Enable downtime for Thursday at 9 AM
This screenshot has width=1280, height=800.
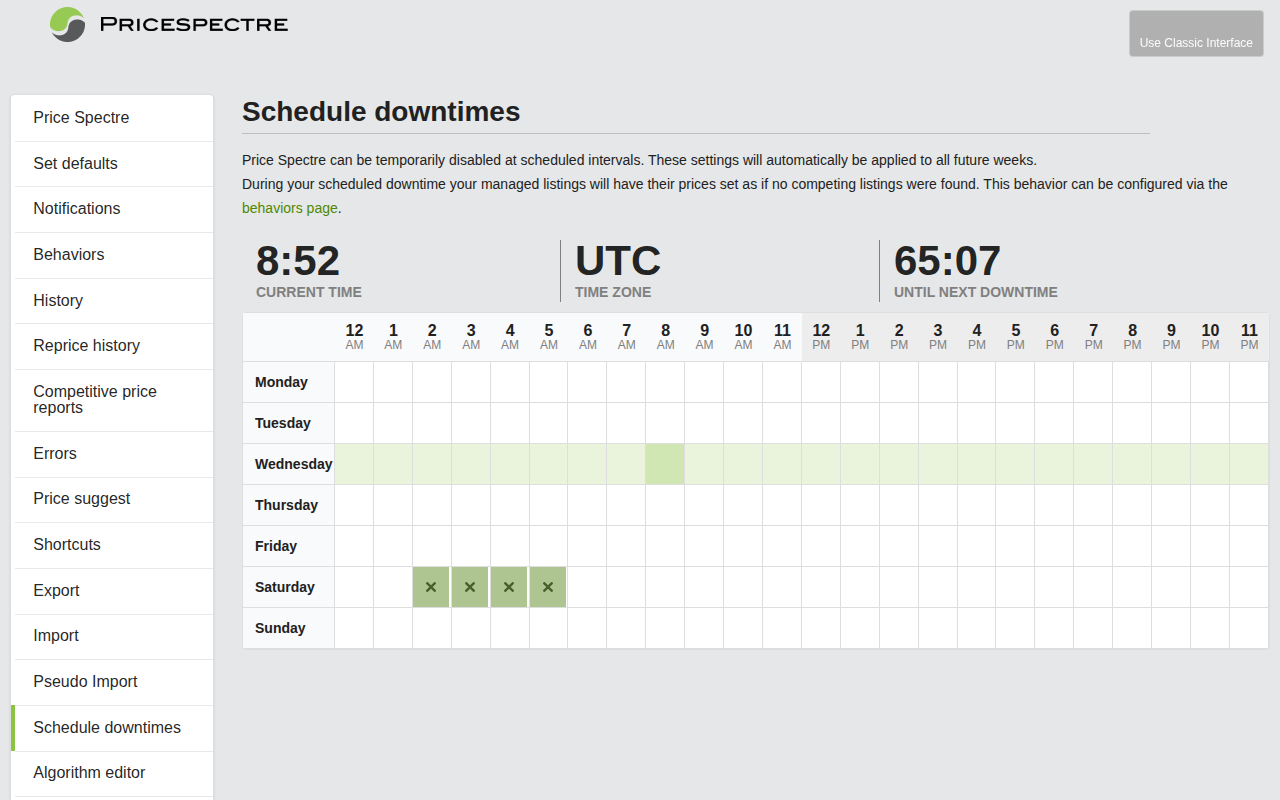[x=704, y=505]
